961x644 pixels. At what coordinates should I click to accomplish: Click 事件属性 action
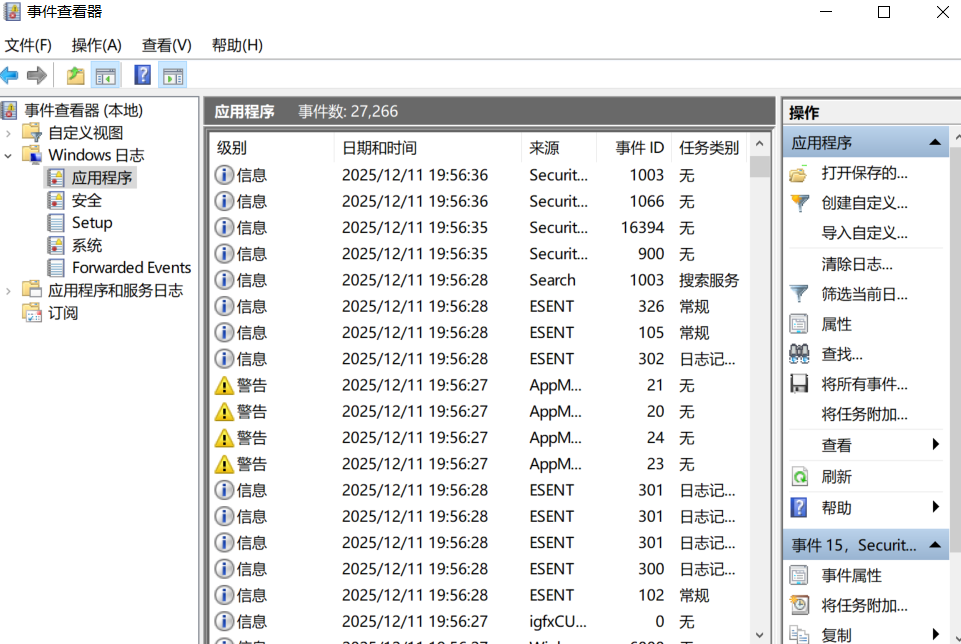click(x=851, y=575)
